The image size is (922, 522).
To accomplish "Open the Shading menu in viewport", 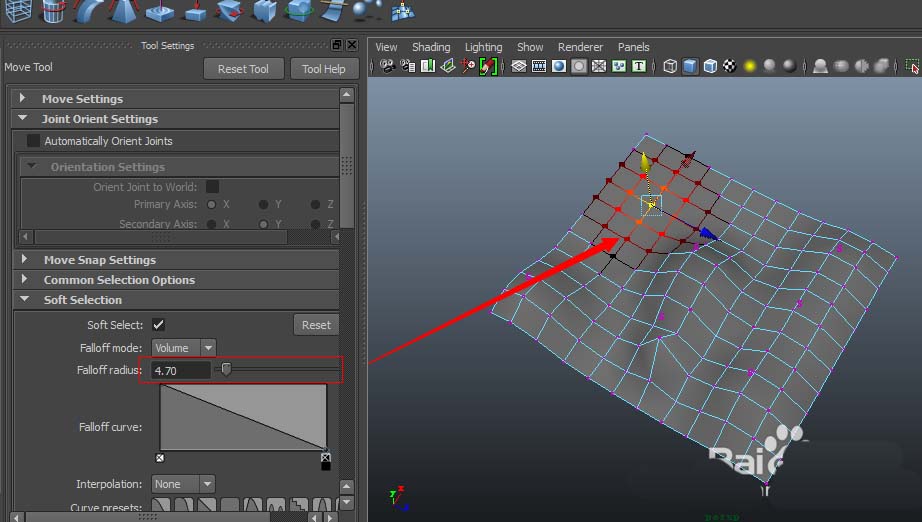I will tap(431, 47).
